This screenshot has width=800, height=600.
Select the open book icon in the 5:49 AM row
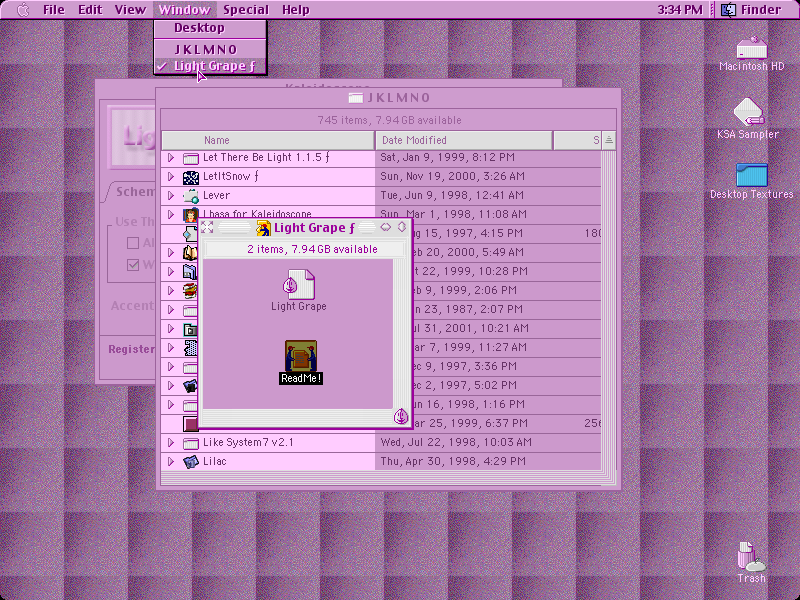pyautogui.click(x=190, y=253)
